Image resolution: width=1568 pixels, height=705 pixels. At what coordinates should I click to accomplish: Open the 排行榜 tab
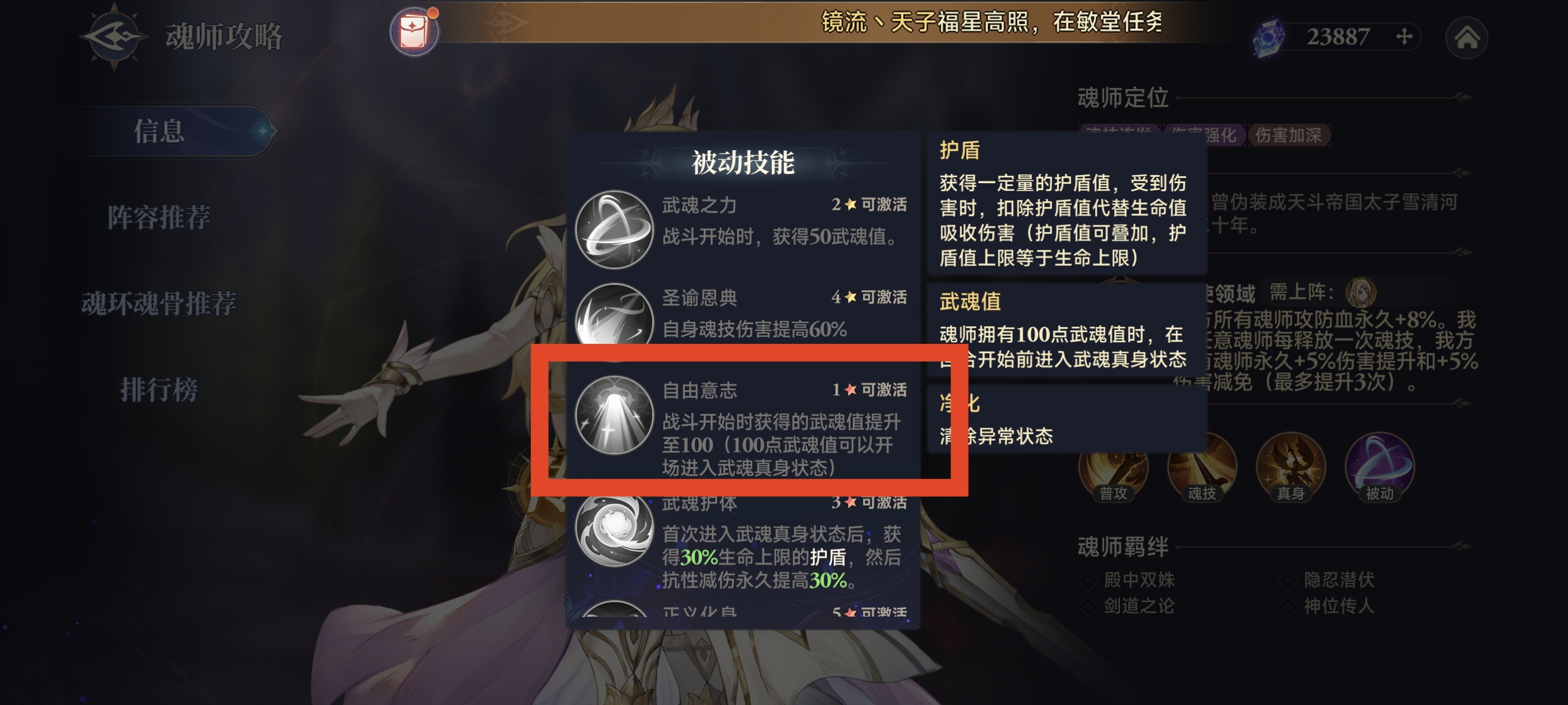159,389
